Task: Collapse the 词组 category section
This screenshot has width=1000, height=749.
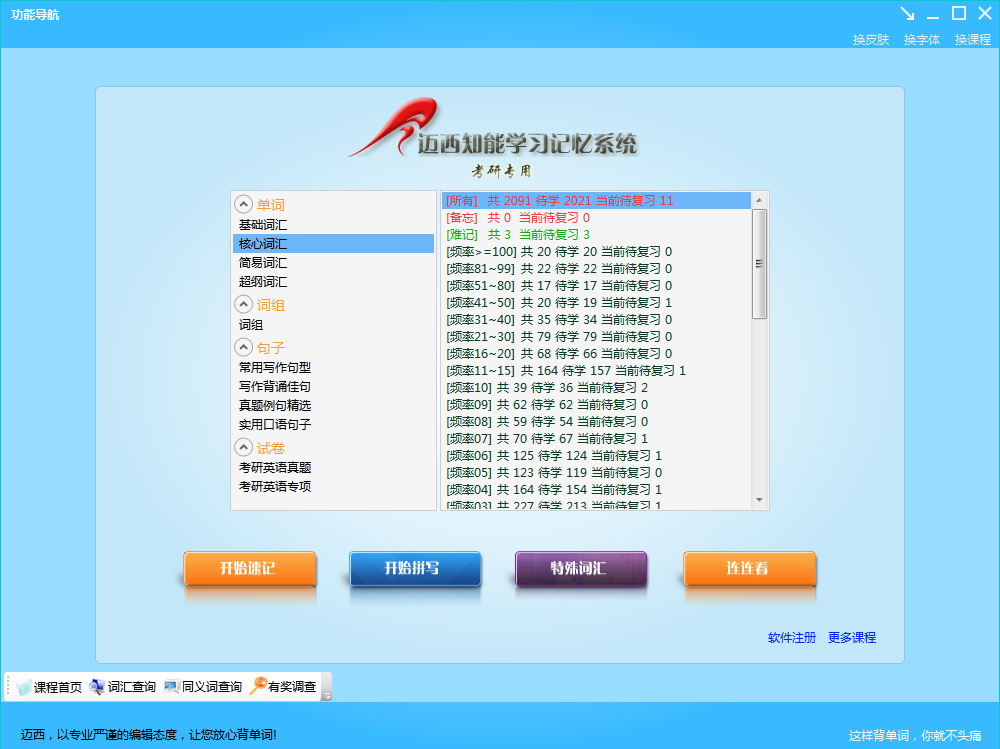Action: 243,304
